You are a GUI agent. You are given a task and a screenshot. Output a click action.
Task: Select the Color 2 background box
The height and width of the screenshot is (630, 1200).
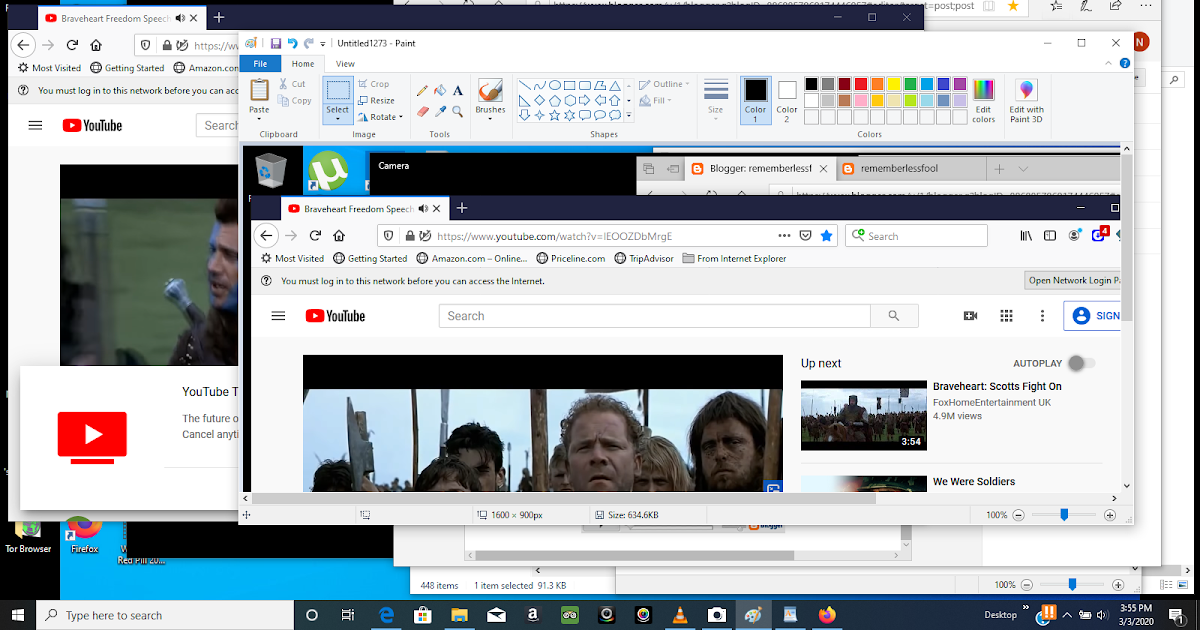[787, 99]
